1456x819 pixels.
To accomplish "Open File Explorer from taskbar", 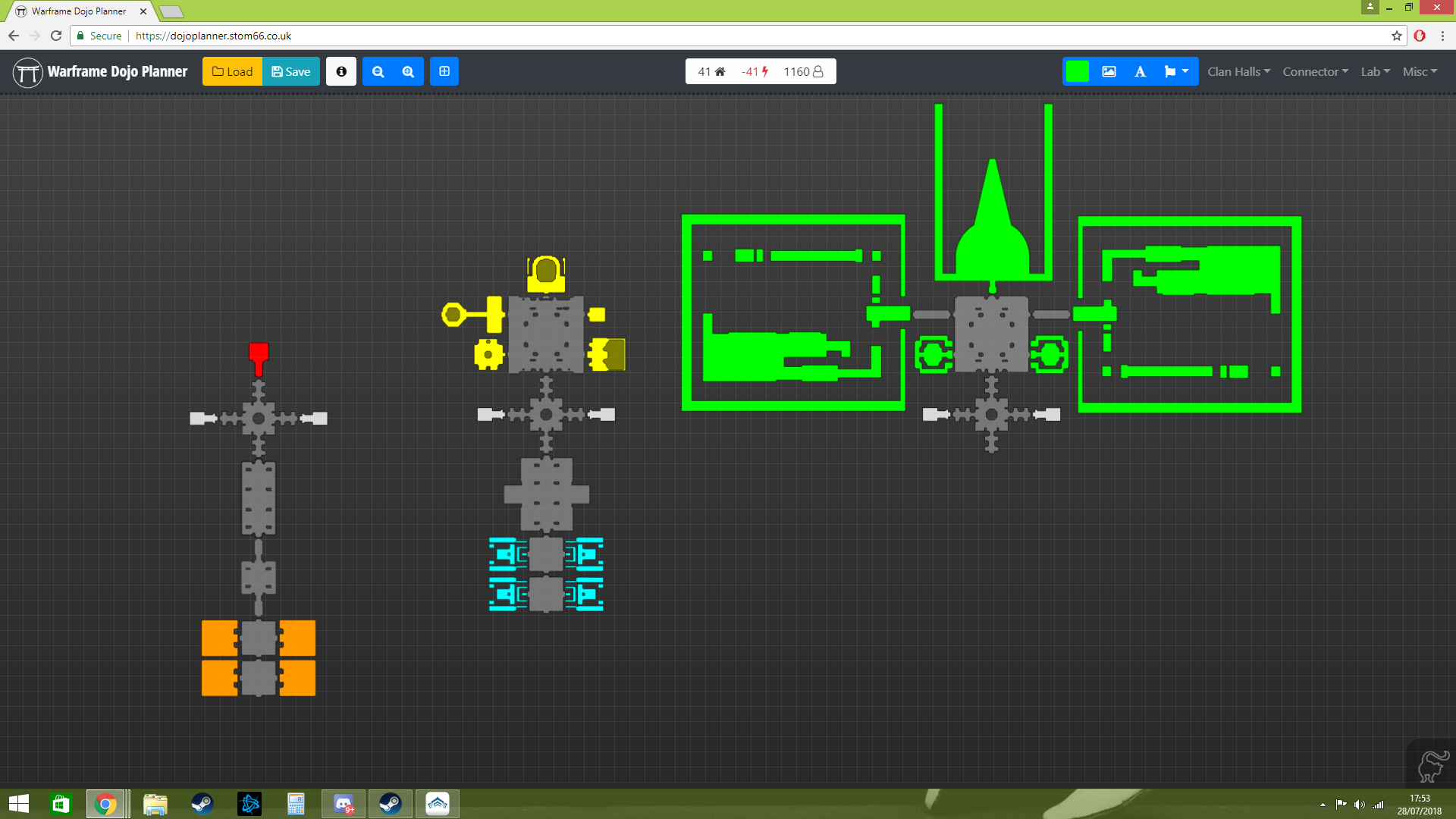I will 155,804.
